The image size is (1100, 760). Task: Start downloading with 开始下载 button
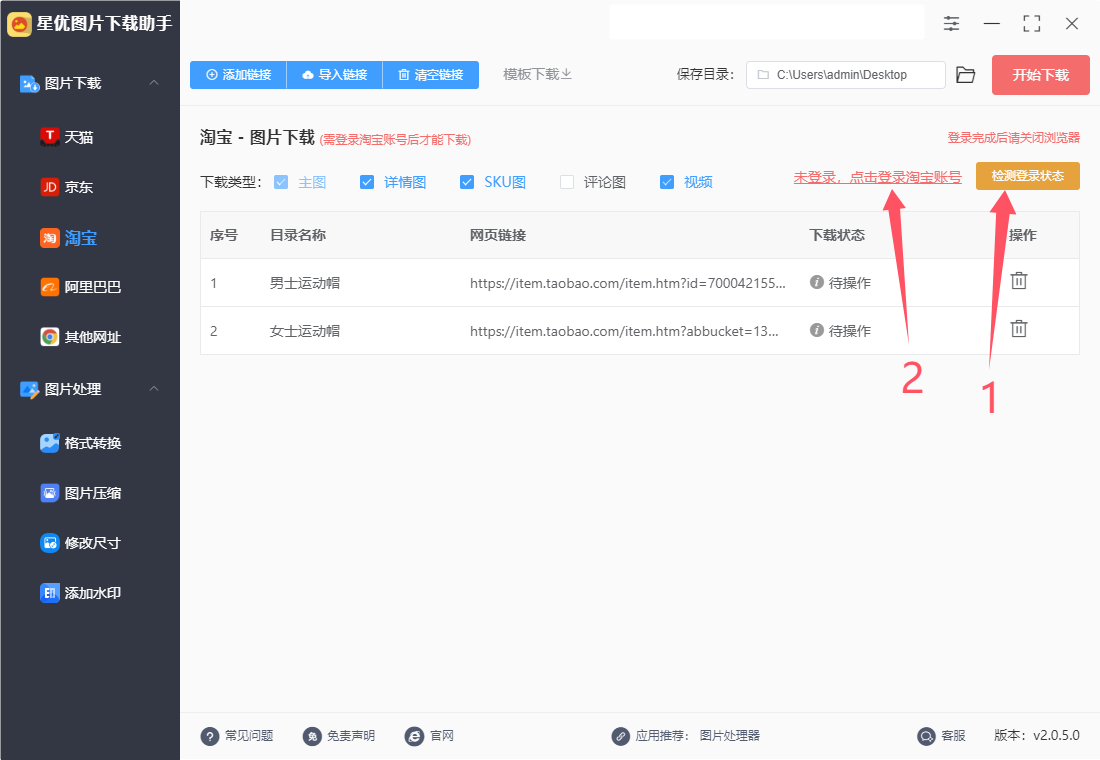tap(1040, 75)
